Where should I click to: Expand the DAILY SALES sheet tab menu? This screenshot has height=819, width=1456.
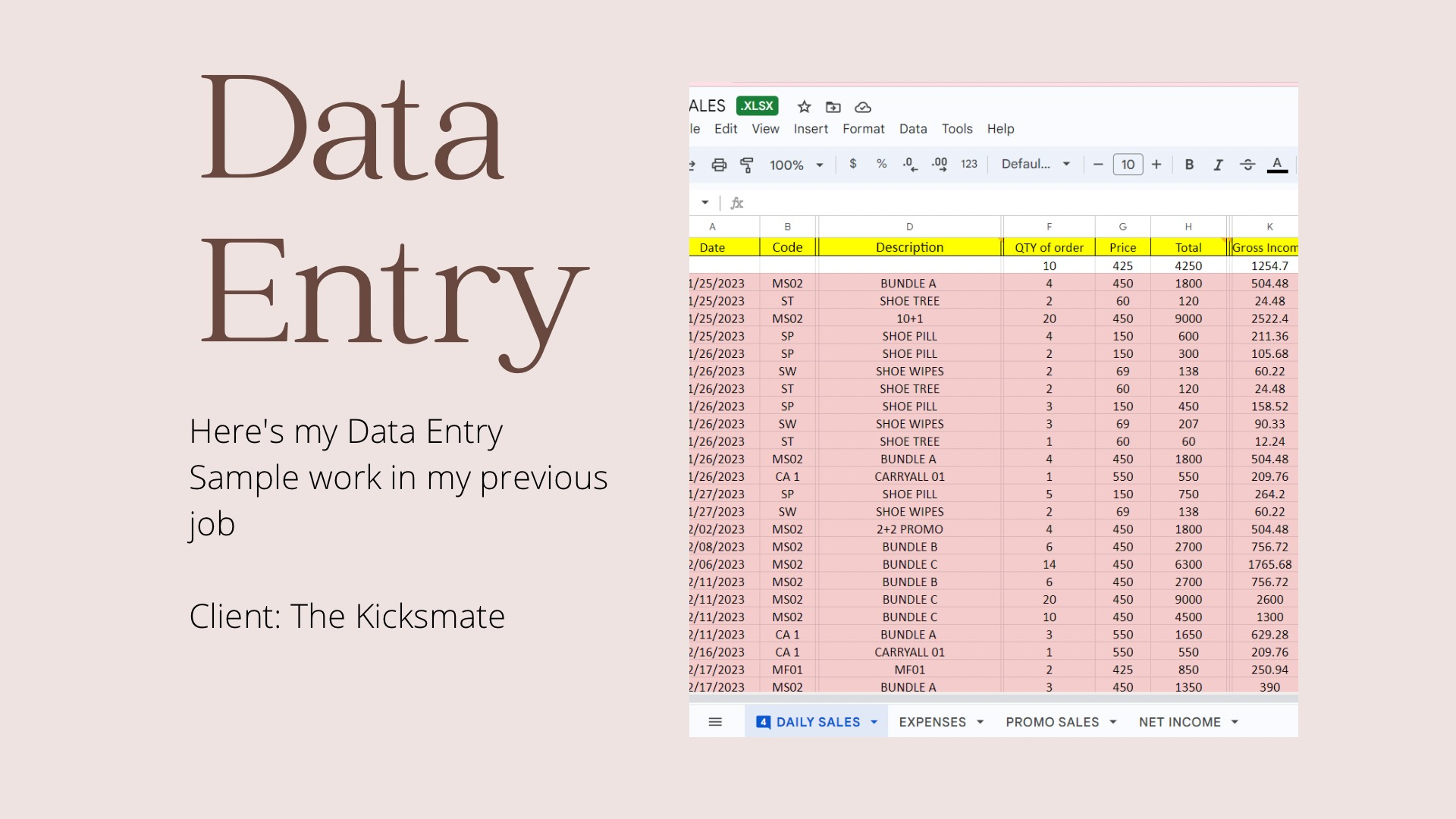click(x=874, y=722)
